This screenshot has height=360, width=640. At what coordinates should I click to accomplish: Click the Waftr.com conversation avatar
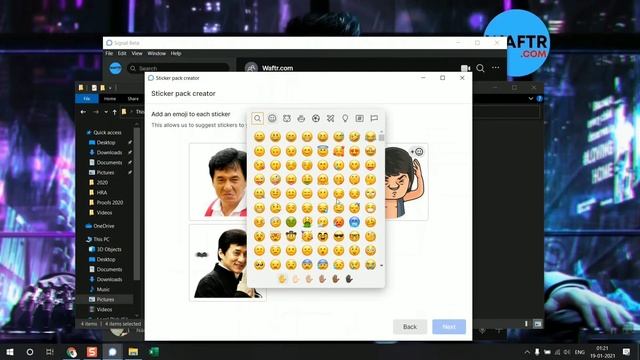tap(251, 68)
